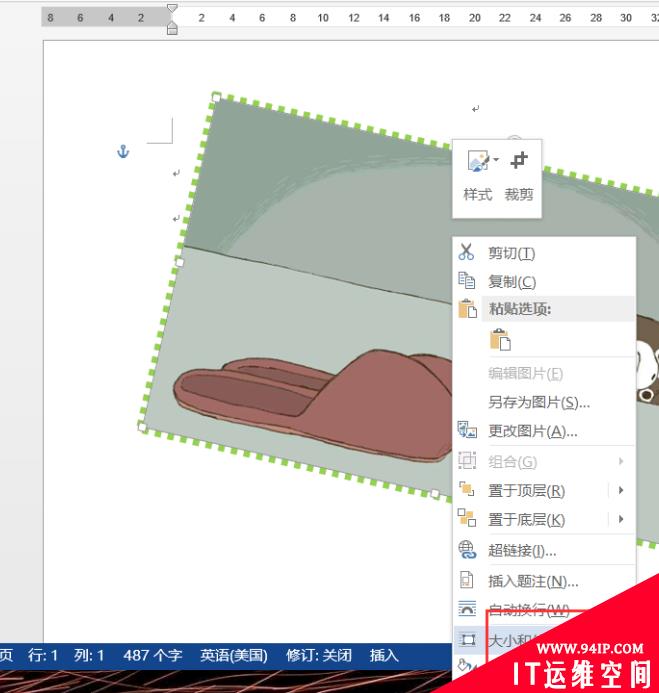The image size is (659, 693).
Task: Expand the 置于顶层 submenu arrow
Action: point(621,490)
